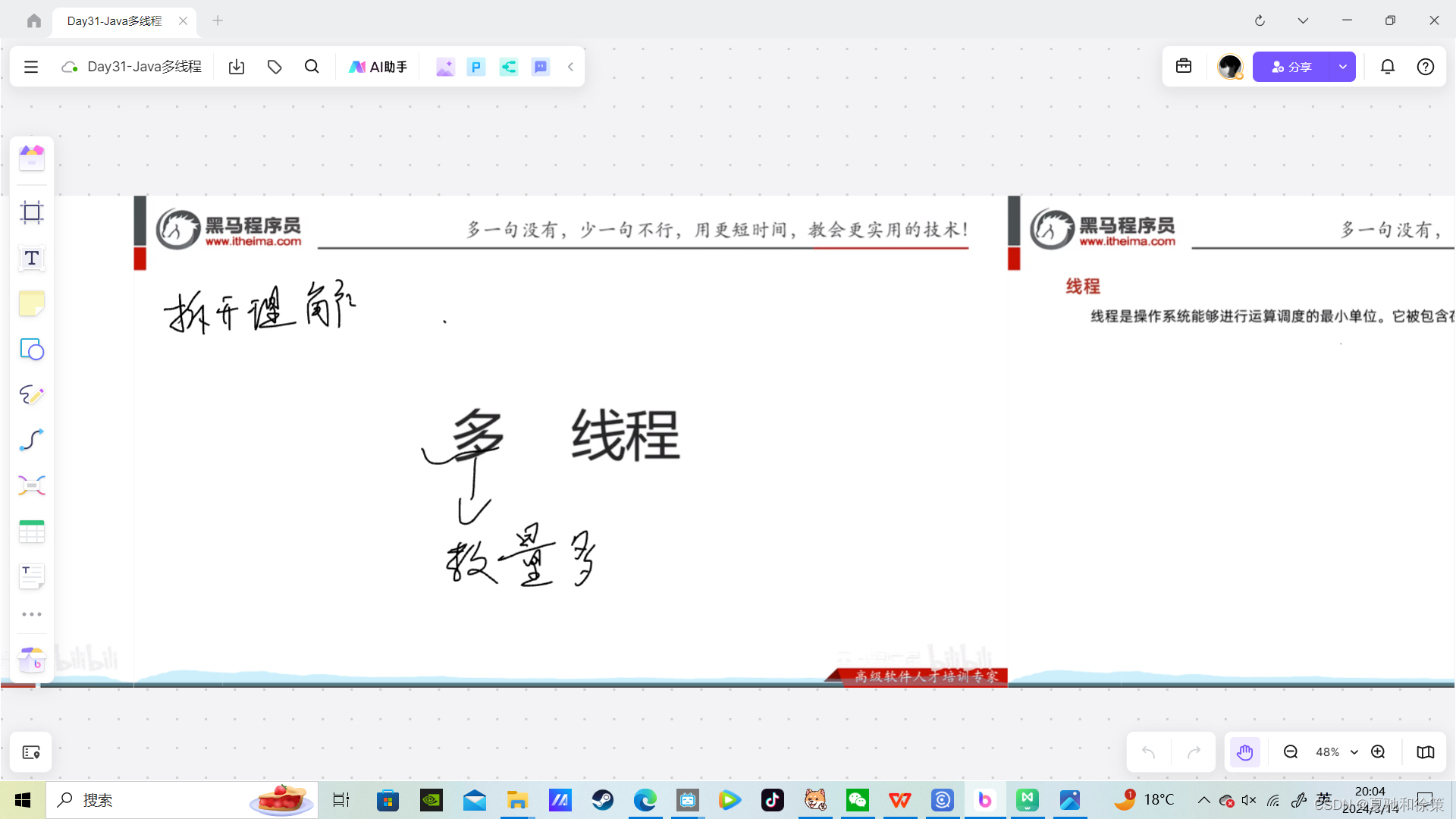The width and height of the screenshot is (1456, 819).
Task: Open the mind map tool
Action: click(31, 485)
